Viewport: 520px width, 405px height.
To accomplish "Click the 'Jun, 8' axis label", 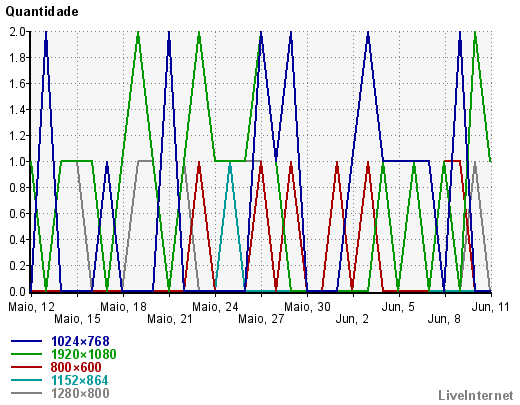I will (x=444, y=319).
